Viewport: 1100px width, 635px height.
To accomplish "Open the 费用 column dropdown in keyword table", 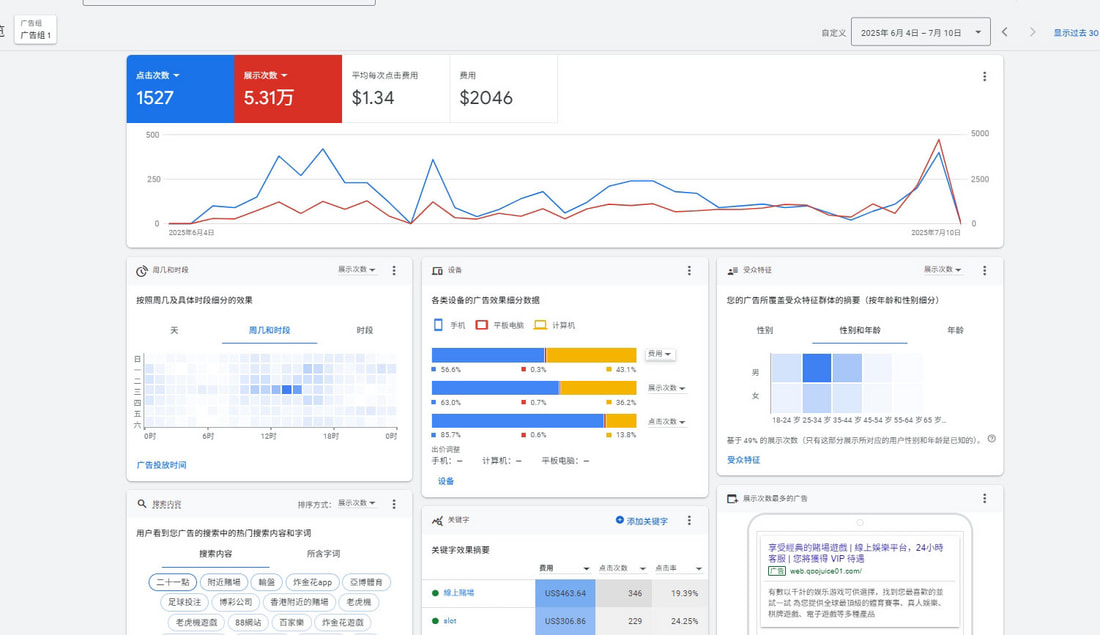I will [565, 568].
